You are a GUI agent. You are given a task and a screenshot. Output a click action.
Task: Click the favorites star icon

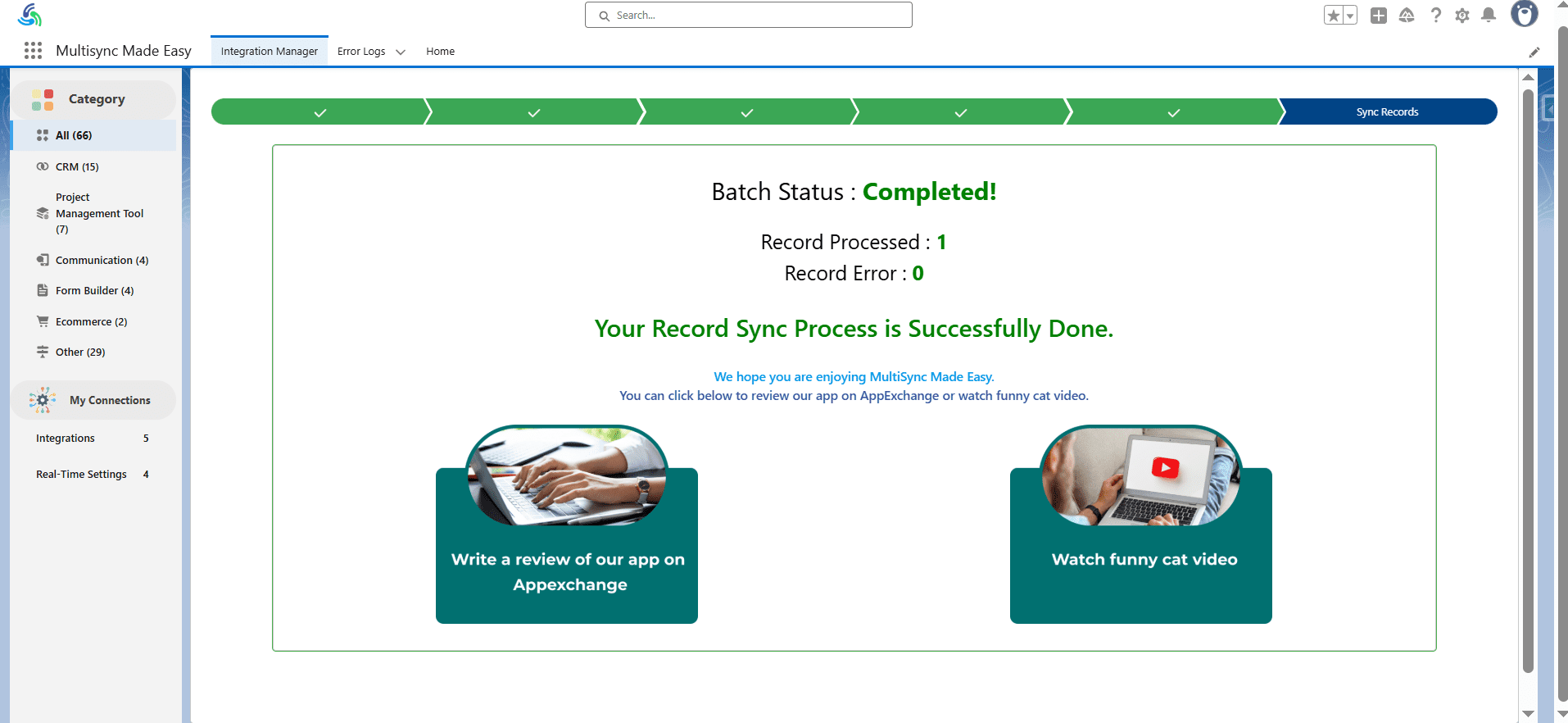[1333, 16]
